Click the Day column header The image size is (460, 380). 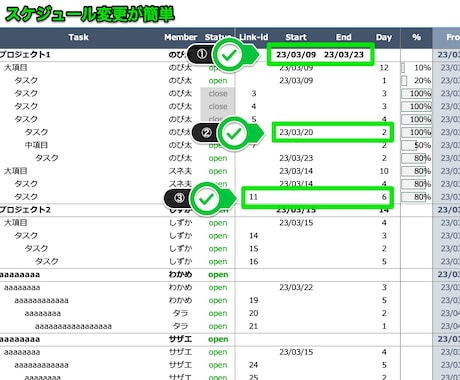coord(384,37)
